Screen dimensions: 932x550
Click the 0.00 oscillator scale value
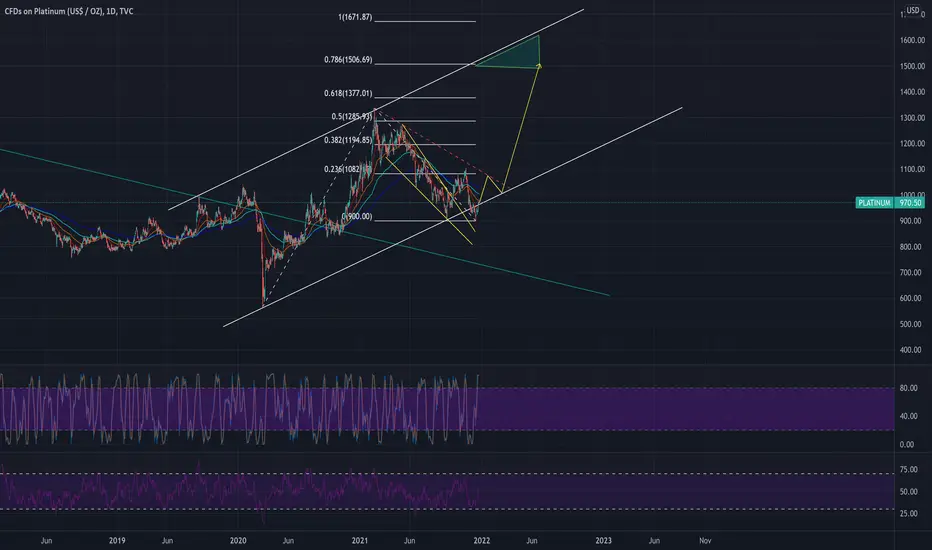pos(906,444)
